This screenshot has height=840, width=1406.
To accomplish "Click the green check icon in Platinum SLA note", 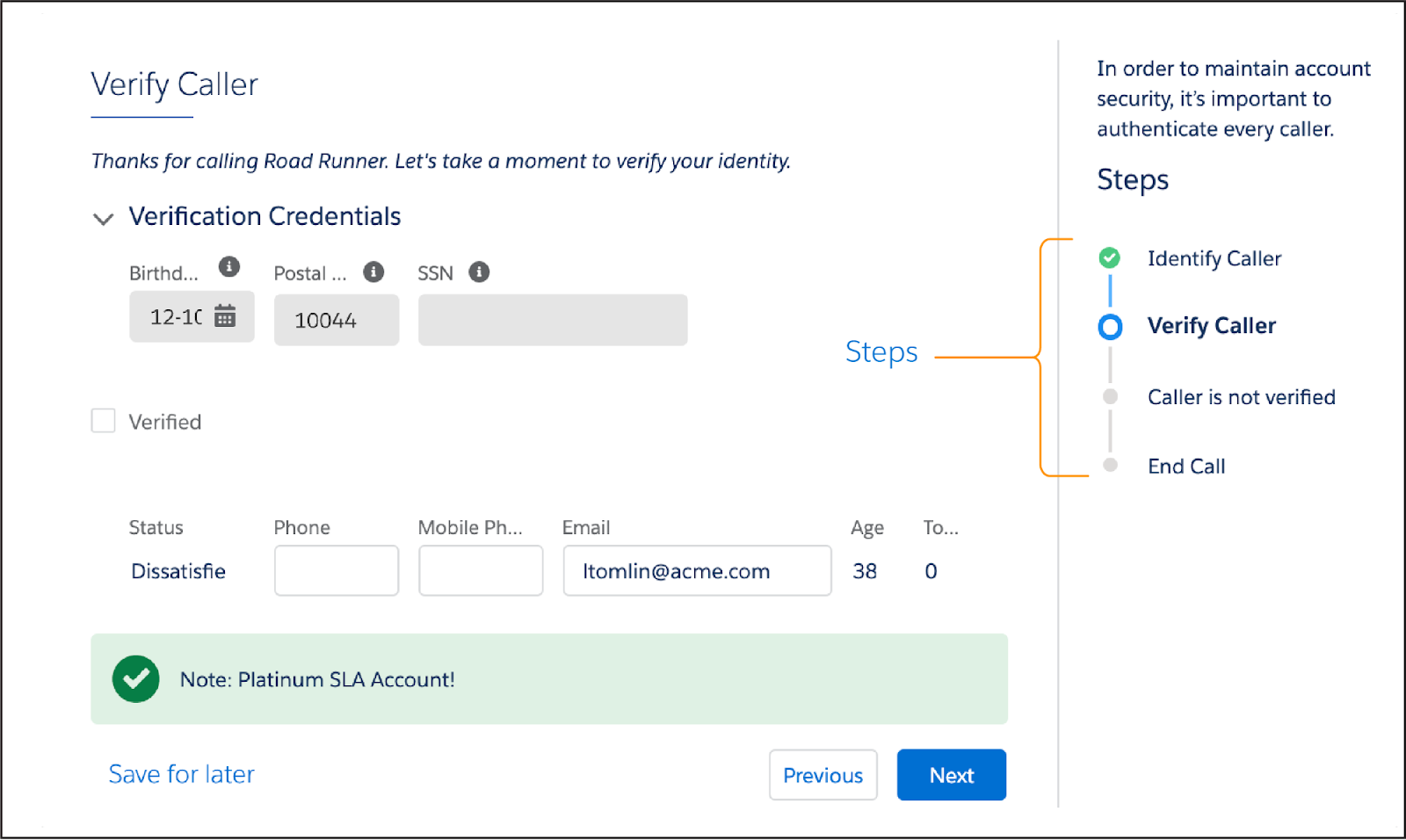I will click(136, 678).
